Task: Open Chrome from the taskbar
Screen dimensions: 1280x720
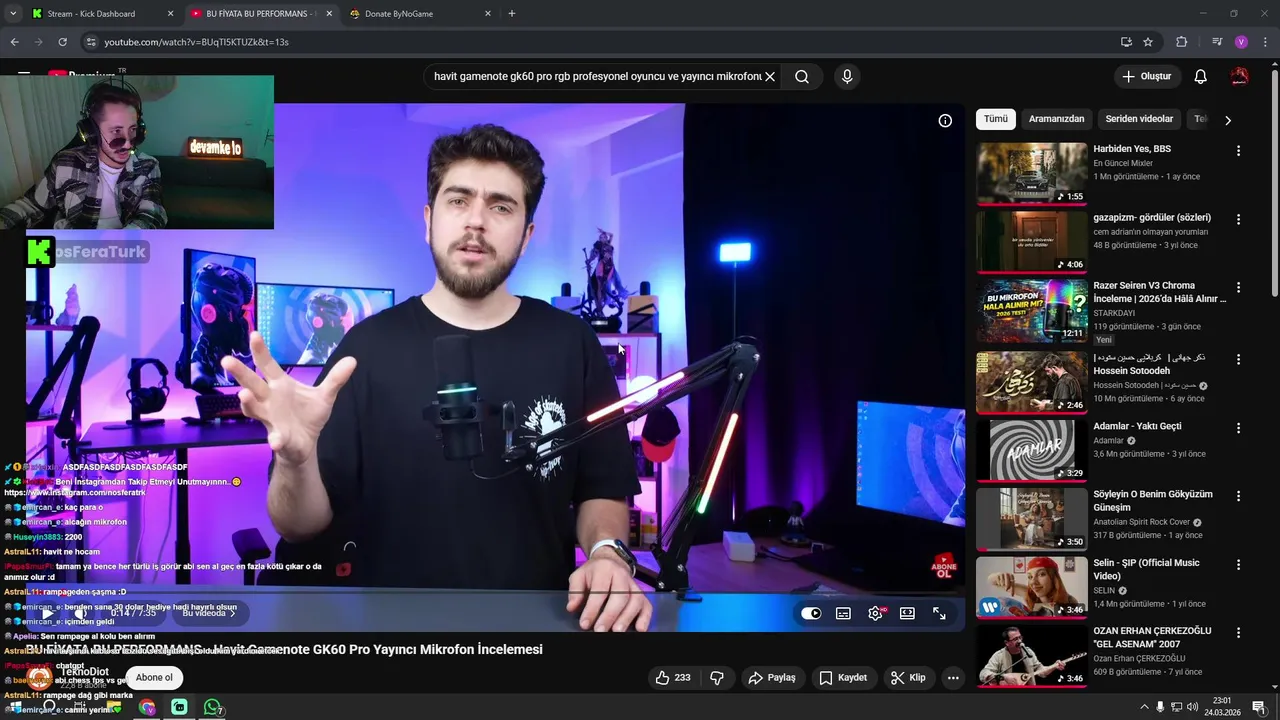Action: 147,707
